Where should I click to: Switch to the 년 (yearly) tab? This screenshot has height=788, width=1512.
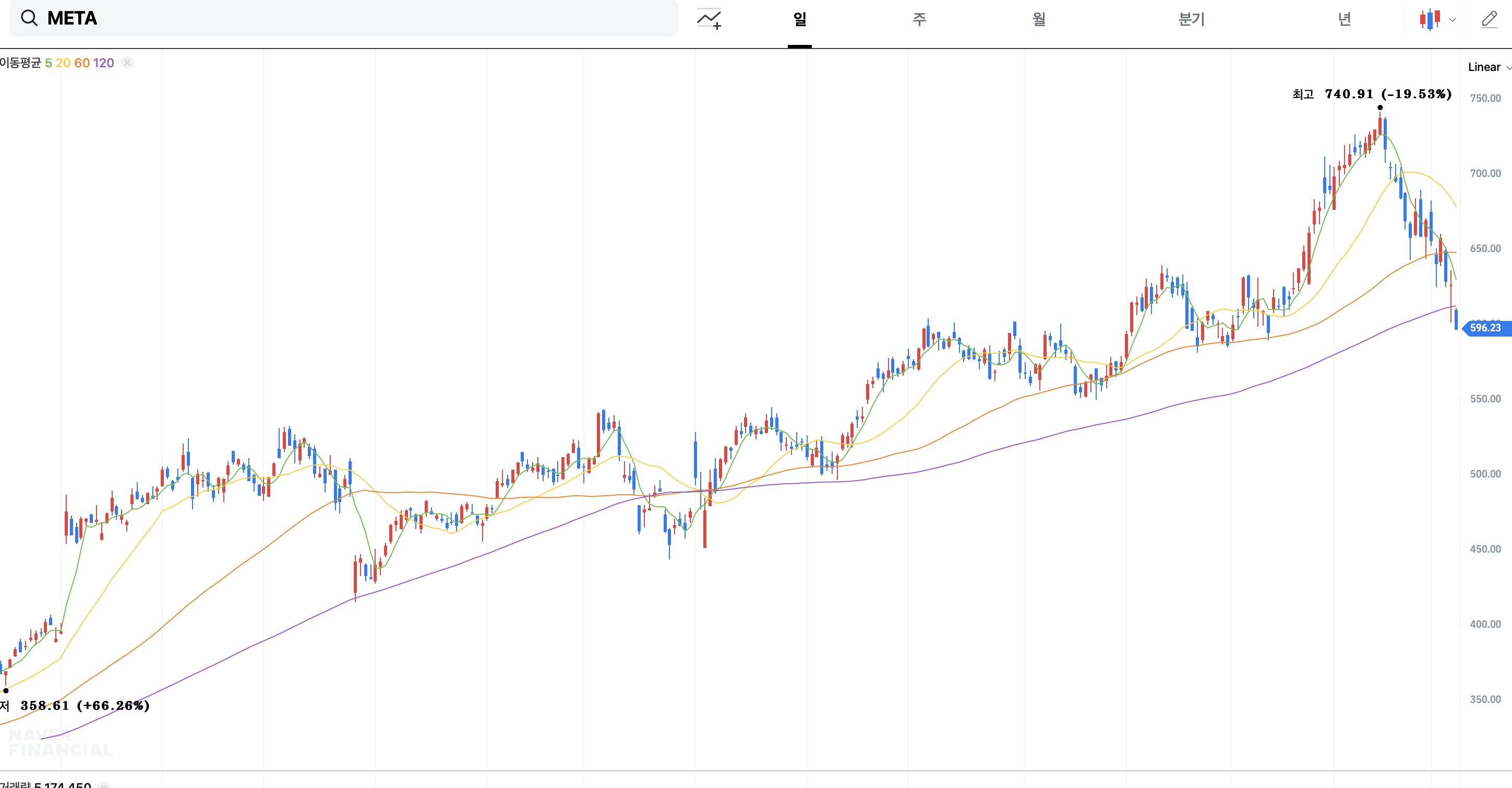point(1344,19)
